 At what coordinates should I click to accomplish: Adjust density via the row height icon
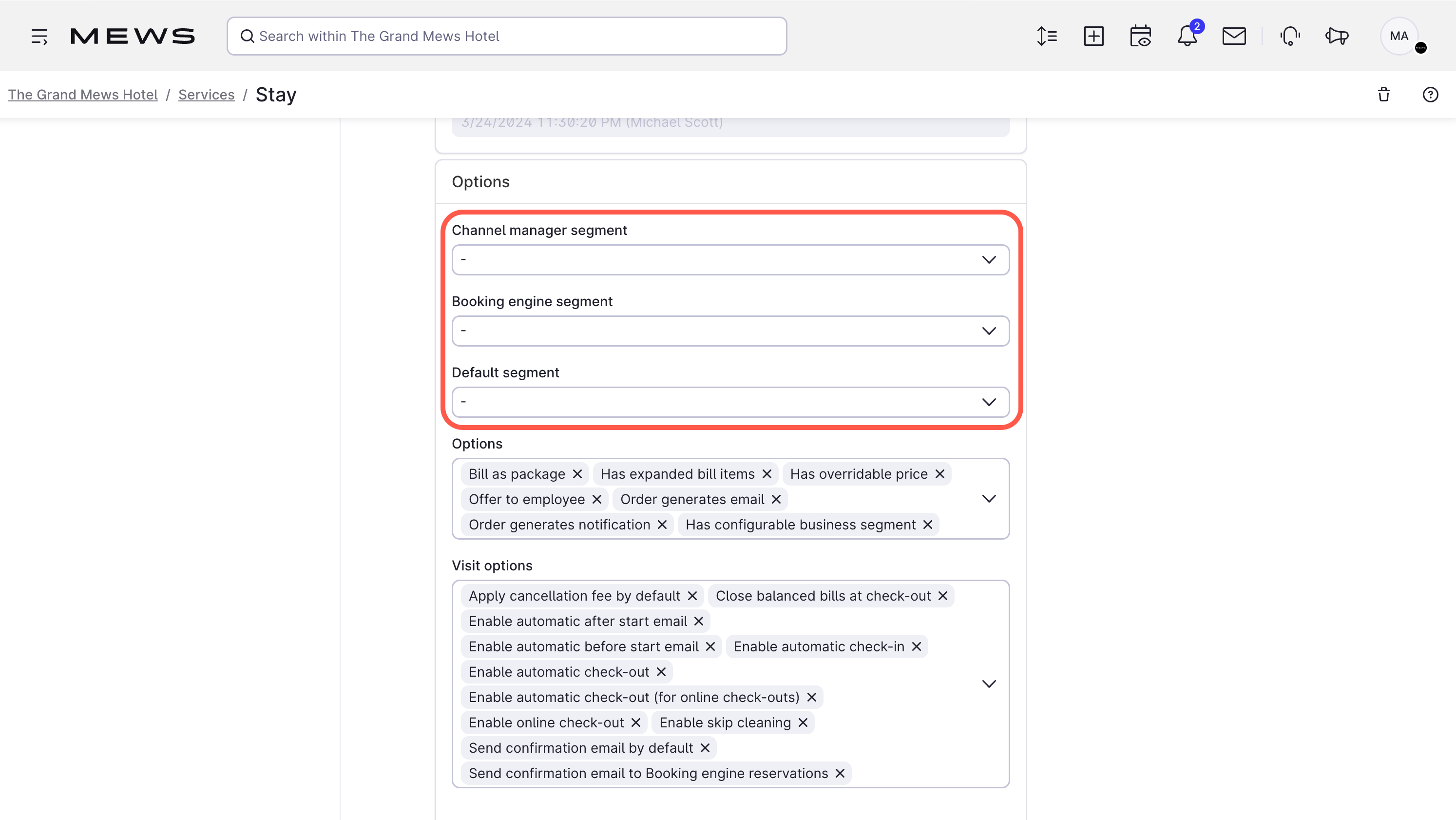pos(1047,36)
